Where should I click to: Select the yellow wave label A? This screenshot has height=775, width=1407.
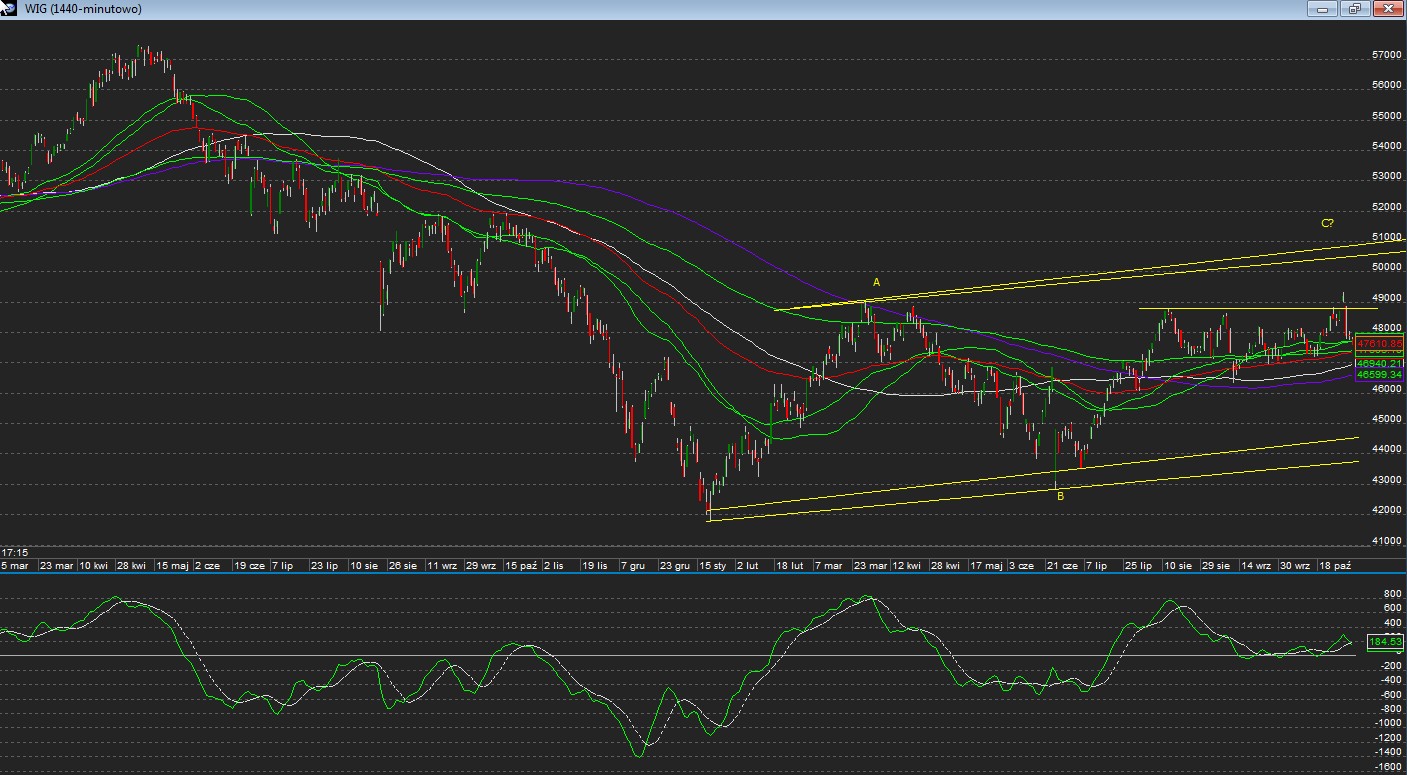click(877, 283)
